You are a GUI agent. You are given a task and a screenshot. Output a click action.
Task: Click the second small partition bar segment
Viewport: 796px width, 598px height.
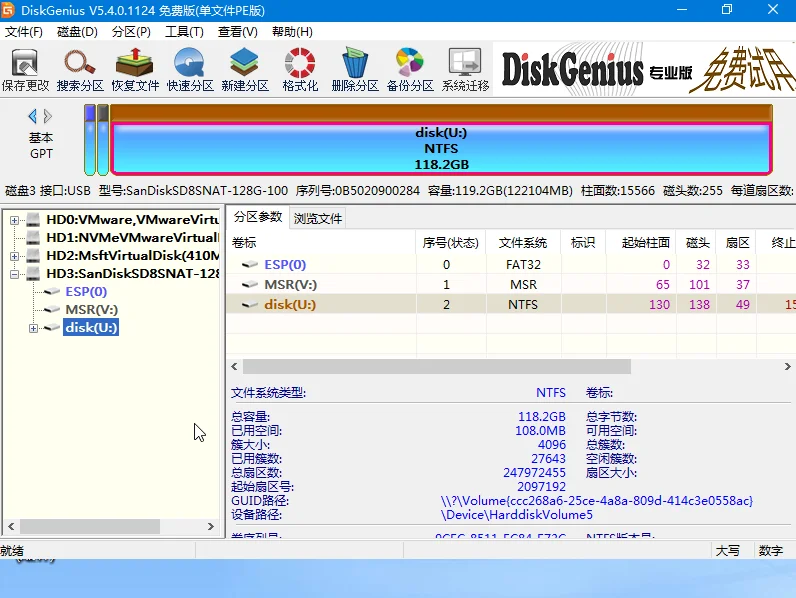103,140
